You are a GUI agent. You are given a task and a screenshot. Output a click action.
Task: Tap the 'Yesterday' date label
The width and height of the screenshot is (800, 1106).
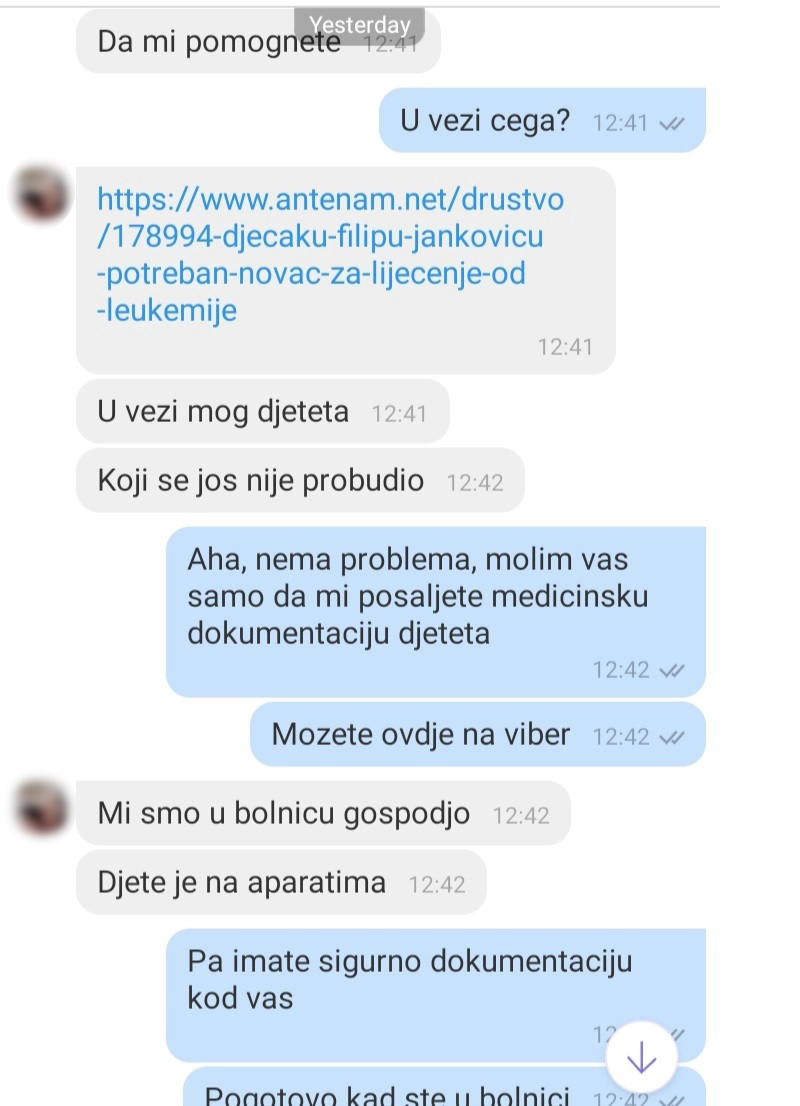click(359, 25)
